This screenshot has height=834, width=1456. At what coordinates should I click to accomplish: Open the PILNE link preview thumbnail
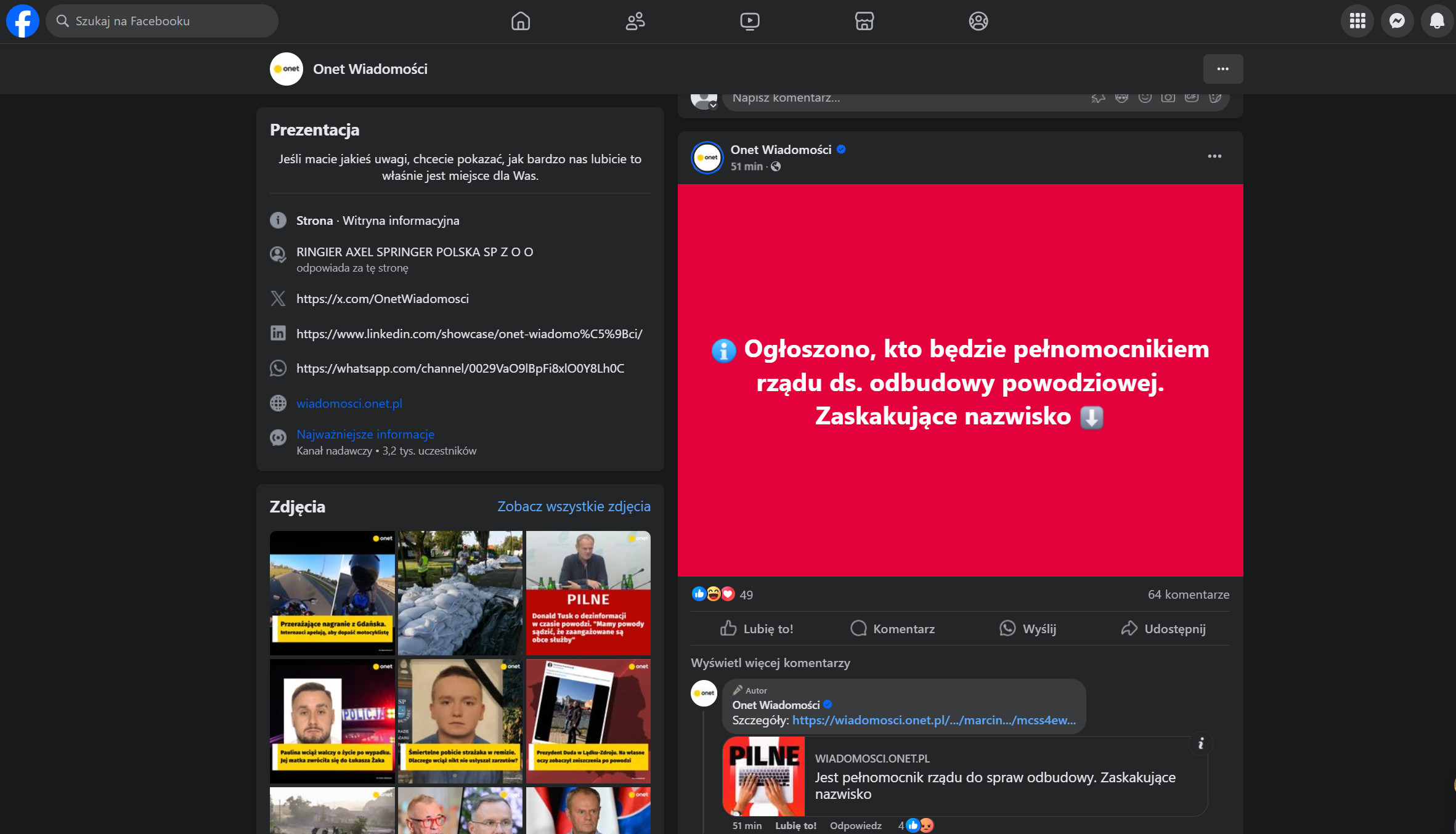[764, 776]
